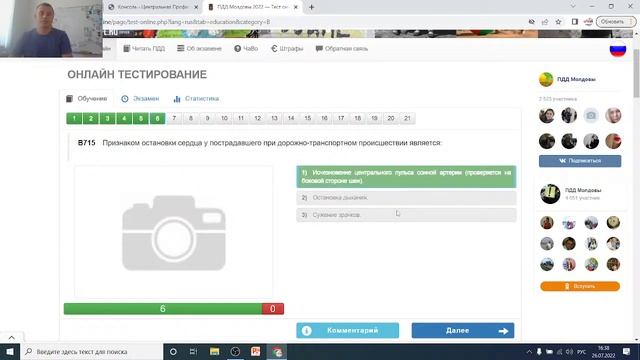Open second ПДД Молдовы group avatar
The width and height of the screenshot is (640, 360).
pyautogui.click(x=550, y=194)
